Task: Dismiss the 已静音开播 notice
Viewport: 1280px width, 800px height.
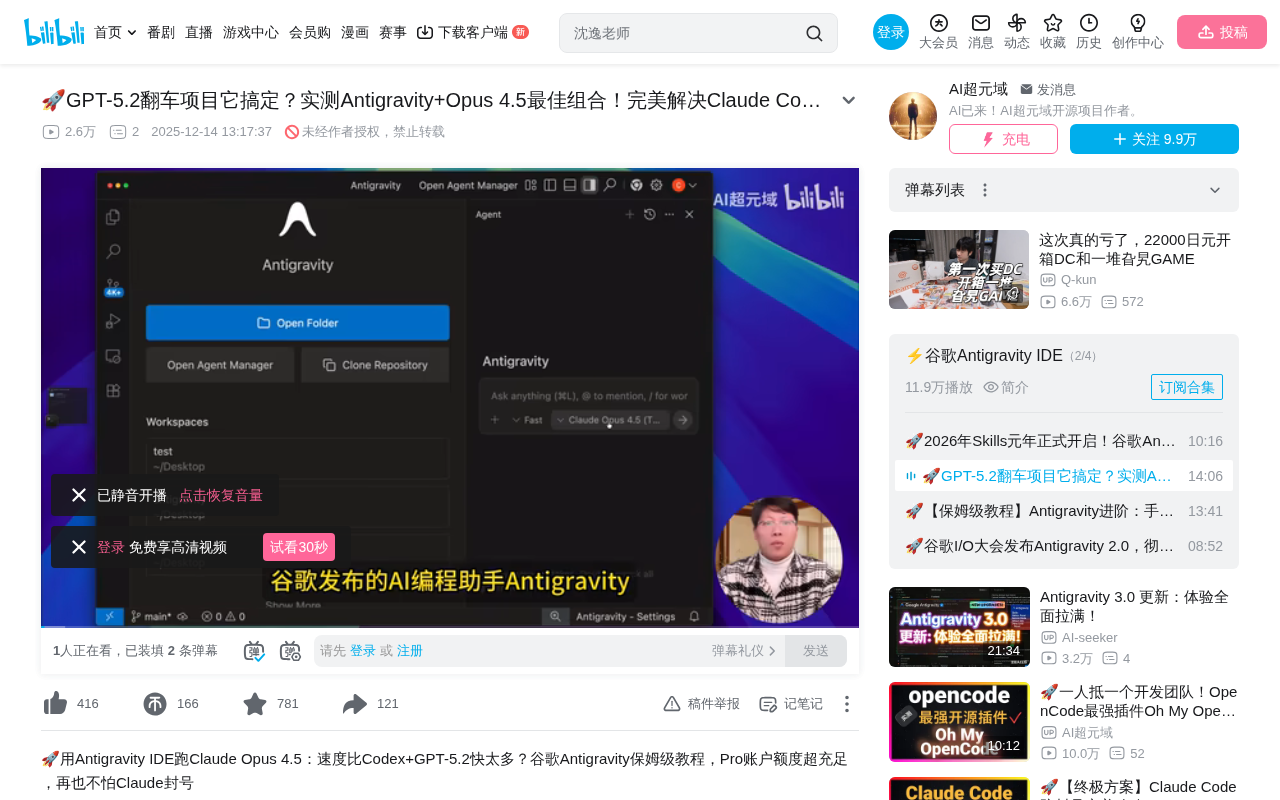Action: click(x=79, y=495)
